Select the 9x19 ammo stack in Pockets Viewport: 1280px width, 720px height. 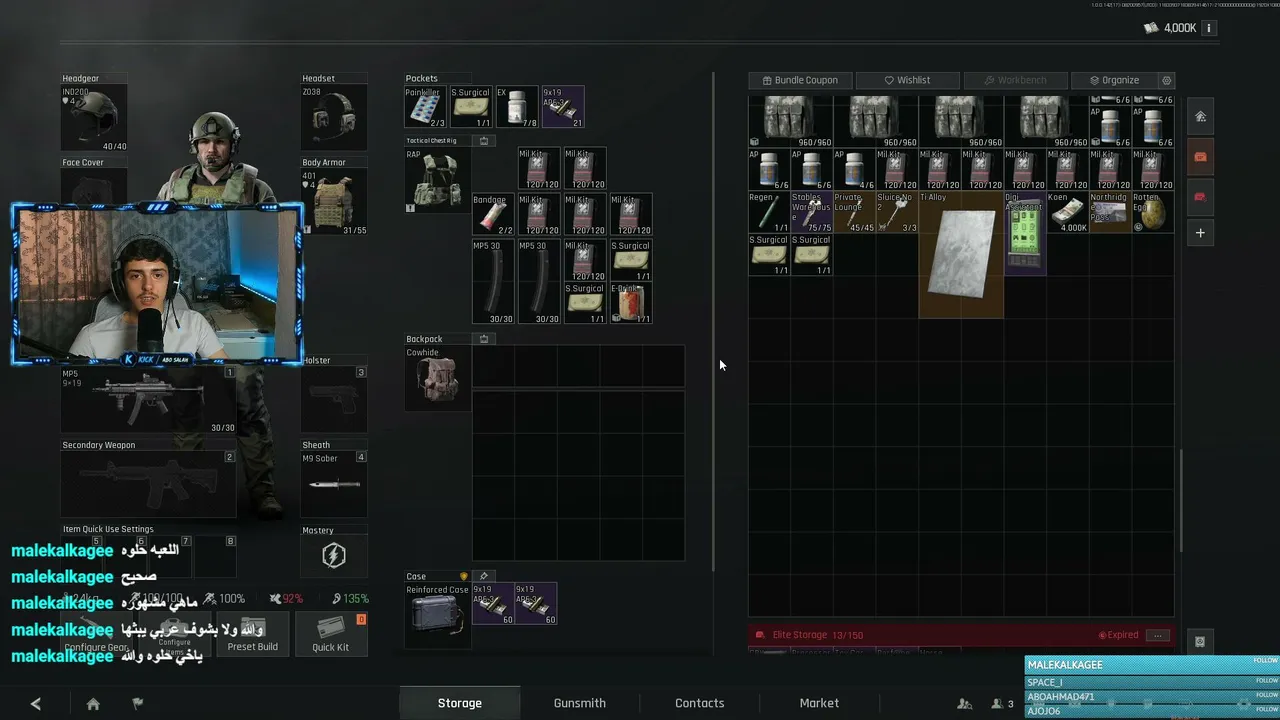coord(563,107)
